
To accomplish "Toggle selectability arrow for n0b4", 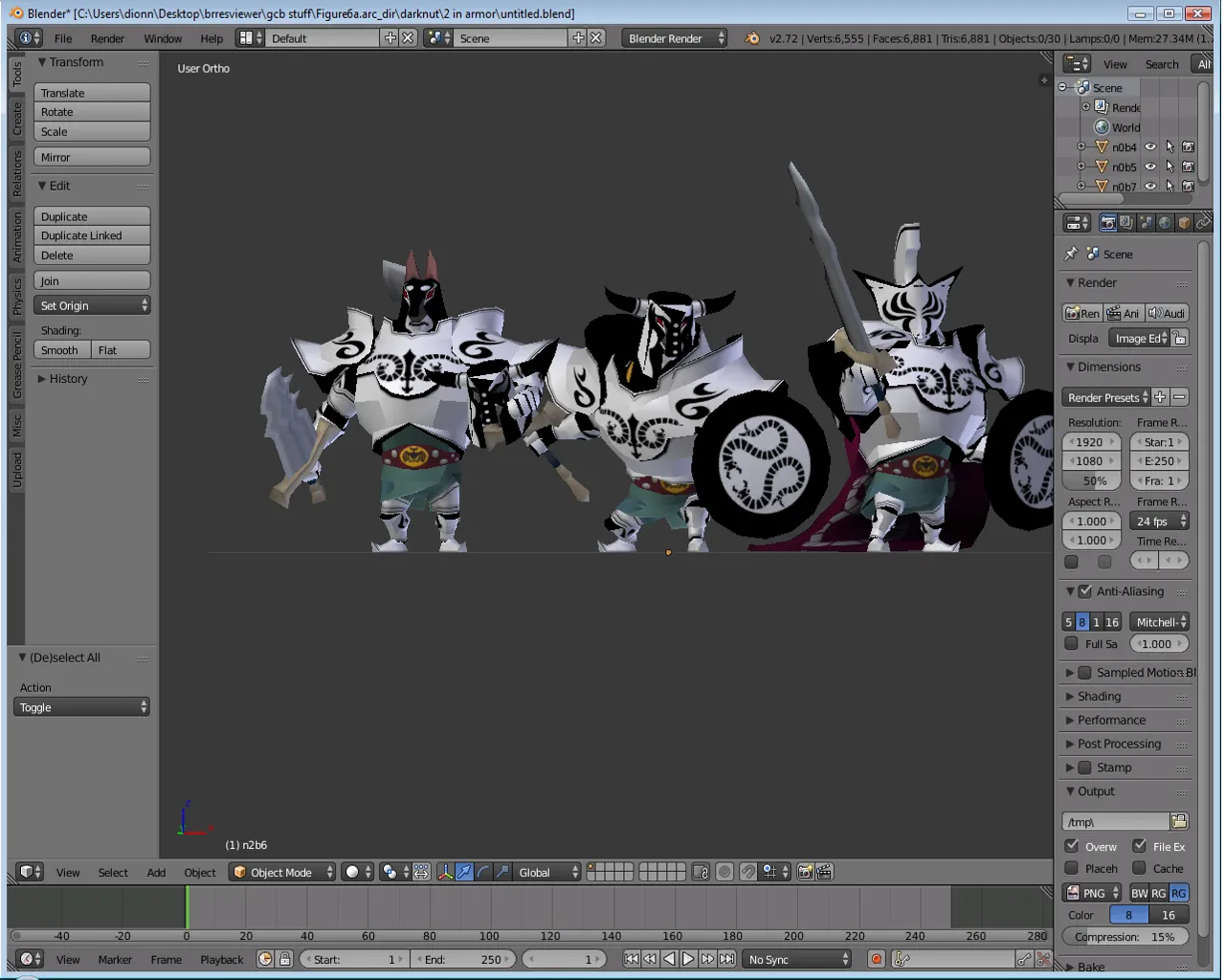I will [x=1169, y=147].
